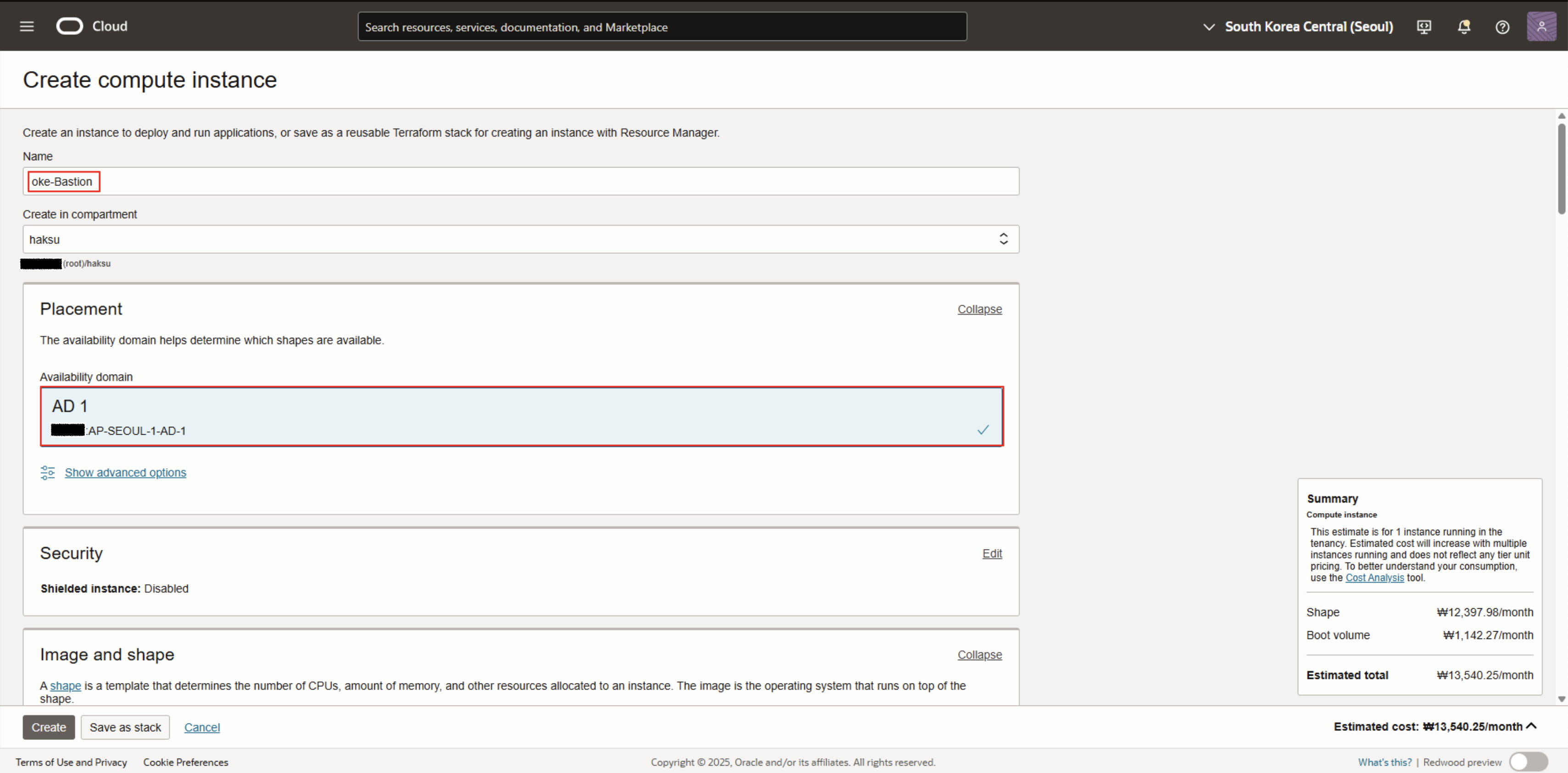Open the user profile avatar
Image resolution: width=1568 pixels, height=773 pixels.
tap(1540, 27)
